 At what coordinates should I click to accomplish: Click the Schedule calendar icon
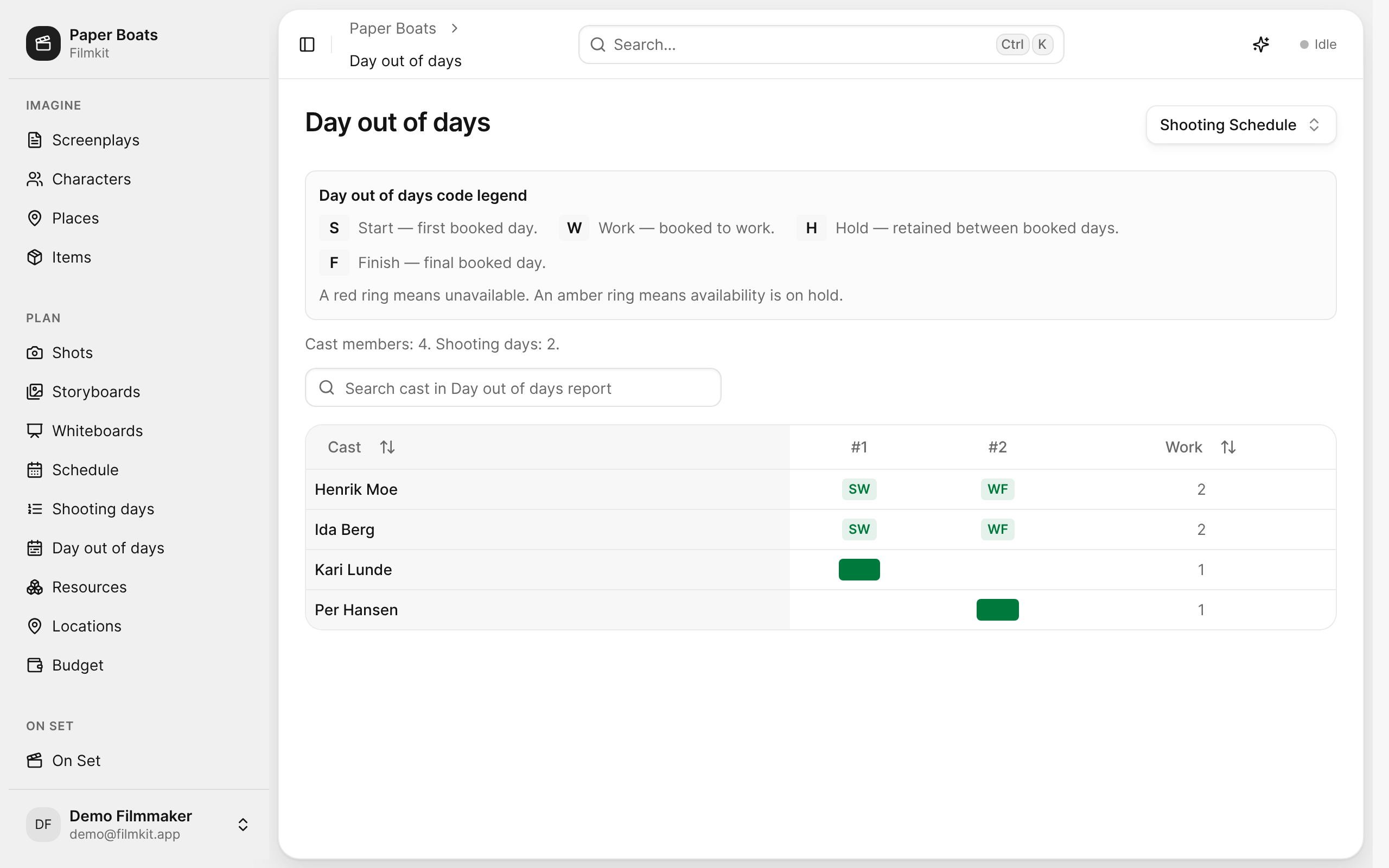tap(35, 470)
